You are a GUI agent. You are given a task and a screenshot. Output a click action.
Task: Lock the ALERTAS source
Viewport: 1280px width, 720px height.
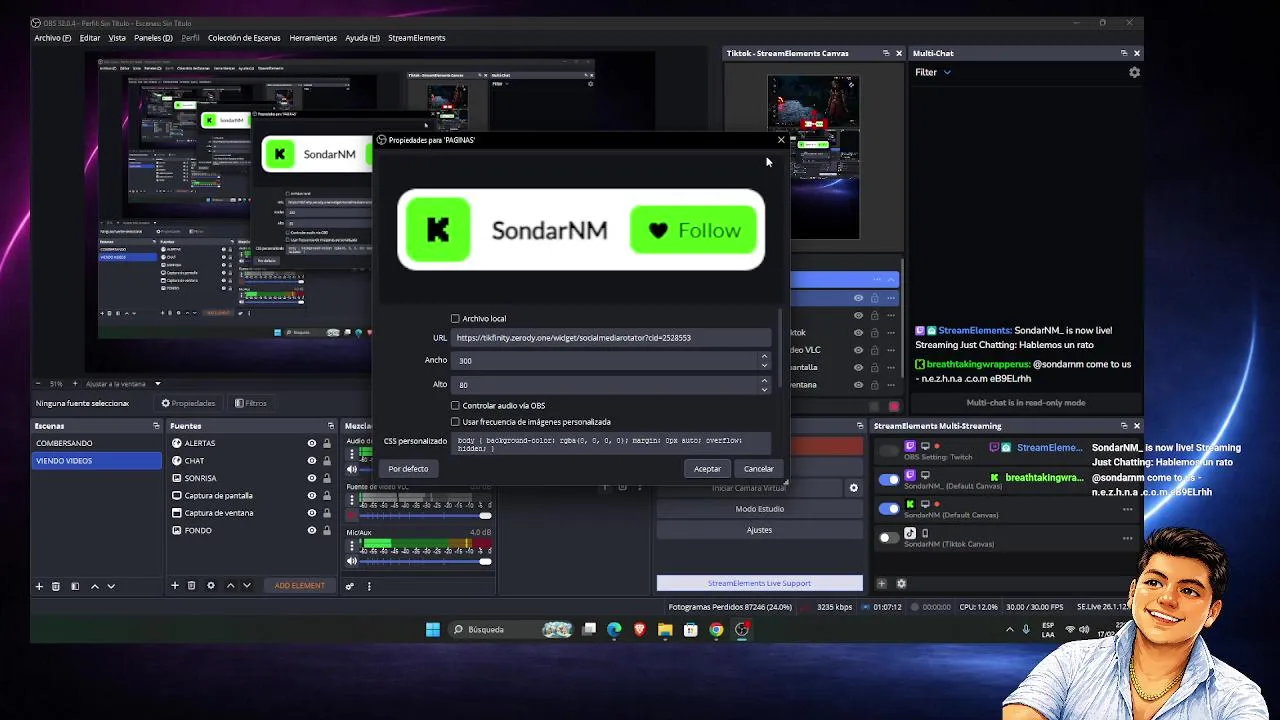click(327, 443)
